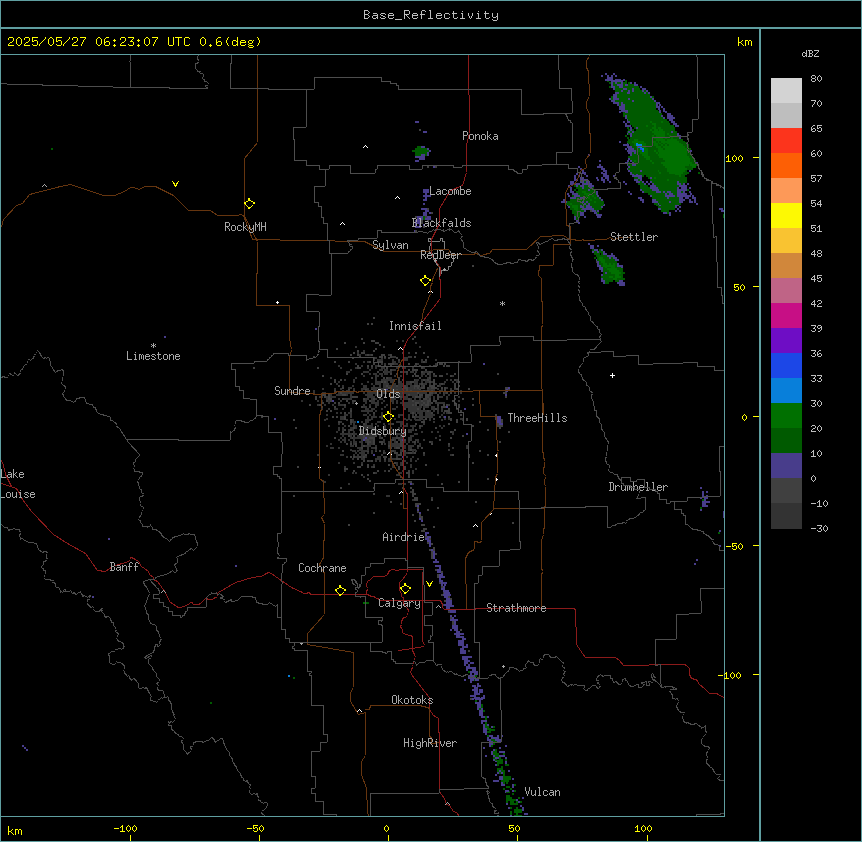Select the yellow V marker east of Calgary
The width and height of the screenshot is (862, 842).
click(429, 584)
